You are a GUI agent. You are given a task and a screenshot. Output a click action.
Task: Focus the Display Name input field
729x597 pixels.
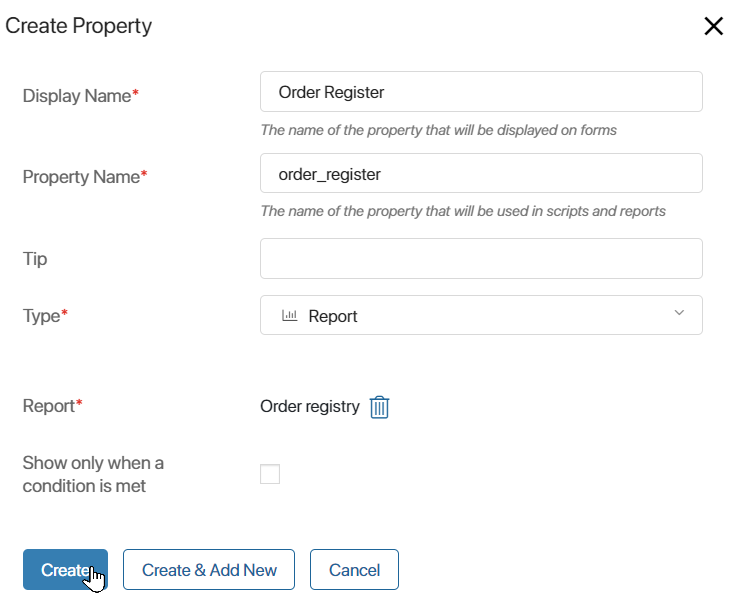click(481, 92)
